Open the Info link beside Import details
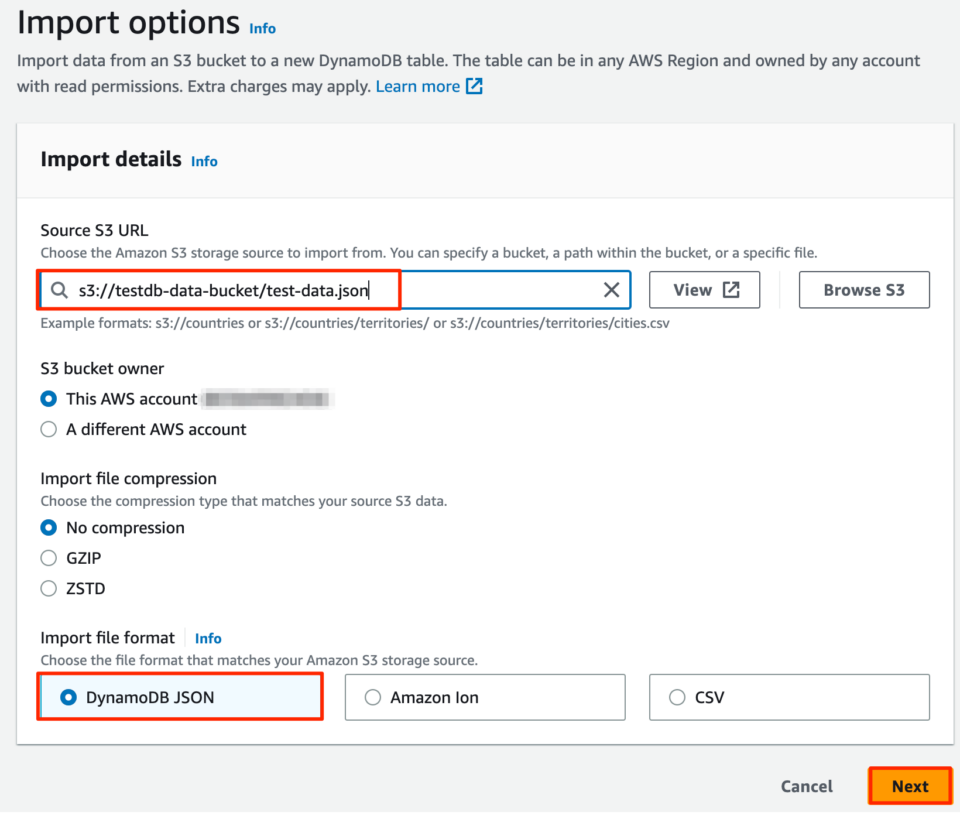 coord(204,161)
